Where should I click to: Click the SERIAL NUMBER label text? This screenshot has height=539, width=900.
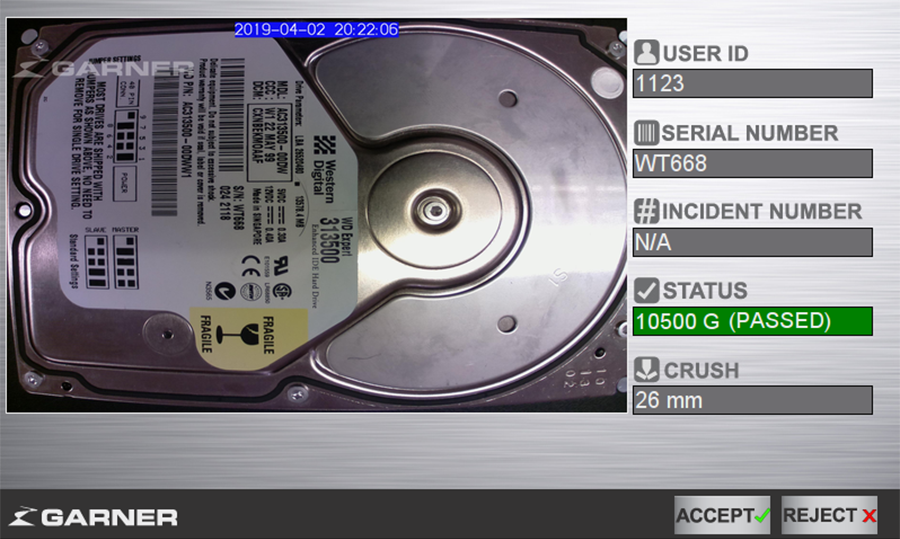tap(750, 133)
